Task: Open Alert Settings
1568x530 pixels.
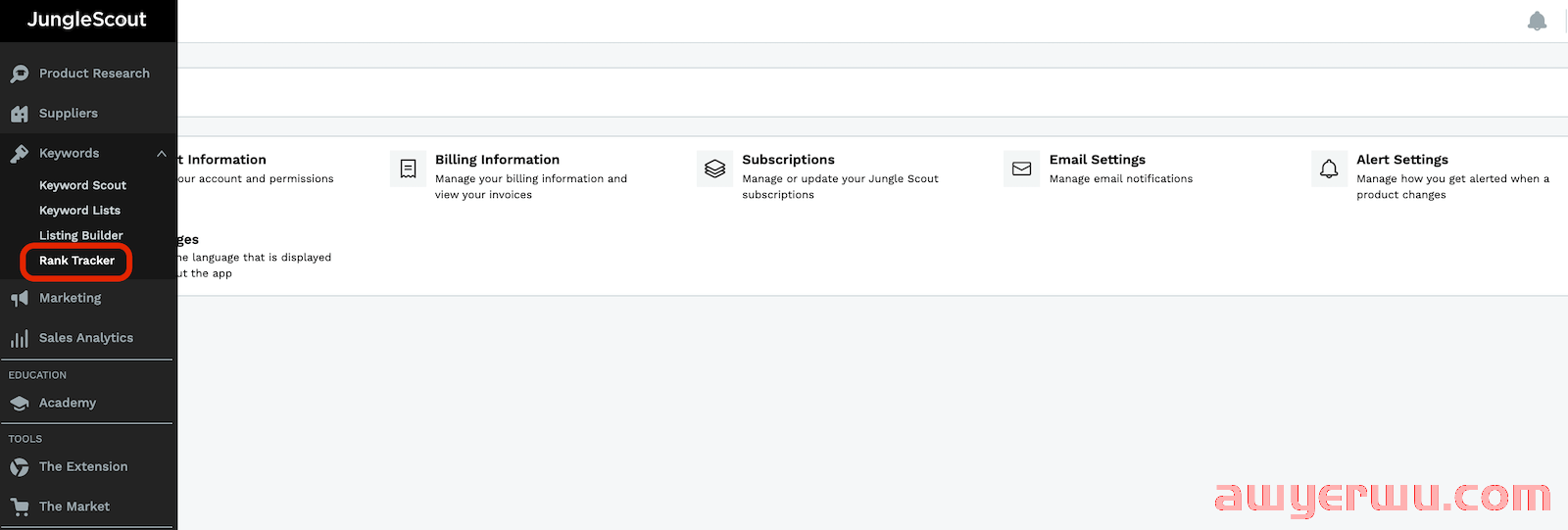Action: click(x=1401, y=160)
